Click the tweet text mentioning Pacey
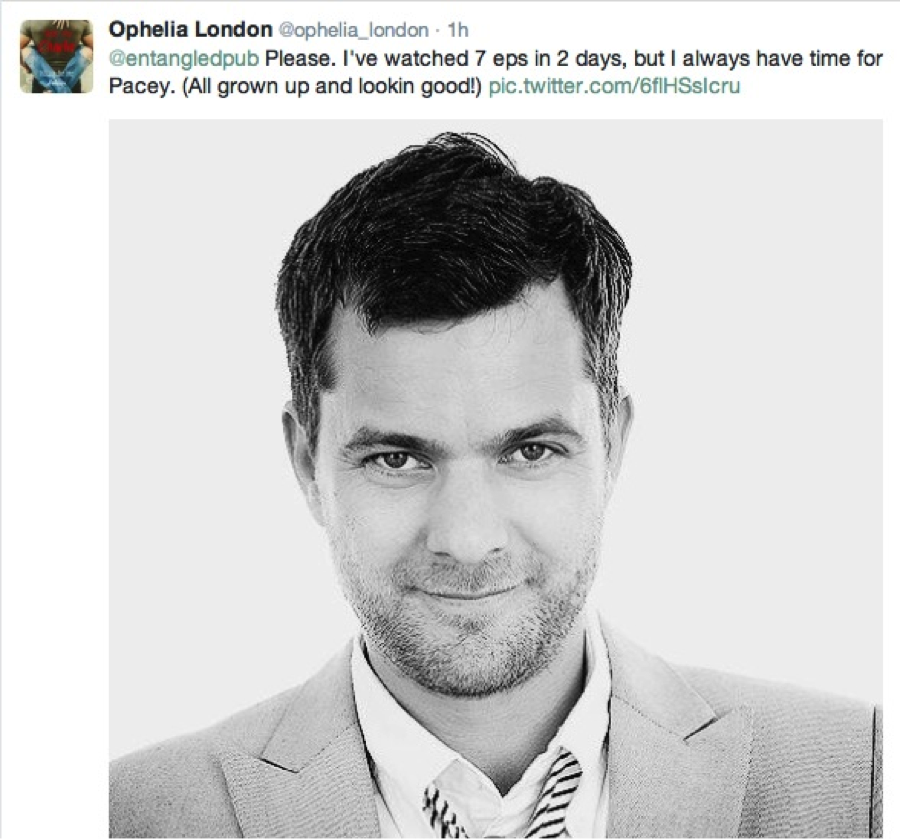 496,72
